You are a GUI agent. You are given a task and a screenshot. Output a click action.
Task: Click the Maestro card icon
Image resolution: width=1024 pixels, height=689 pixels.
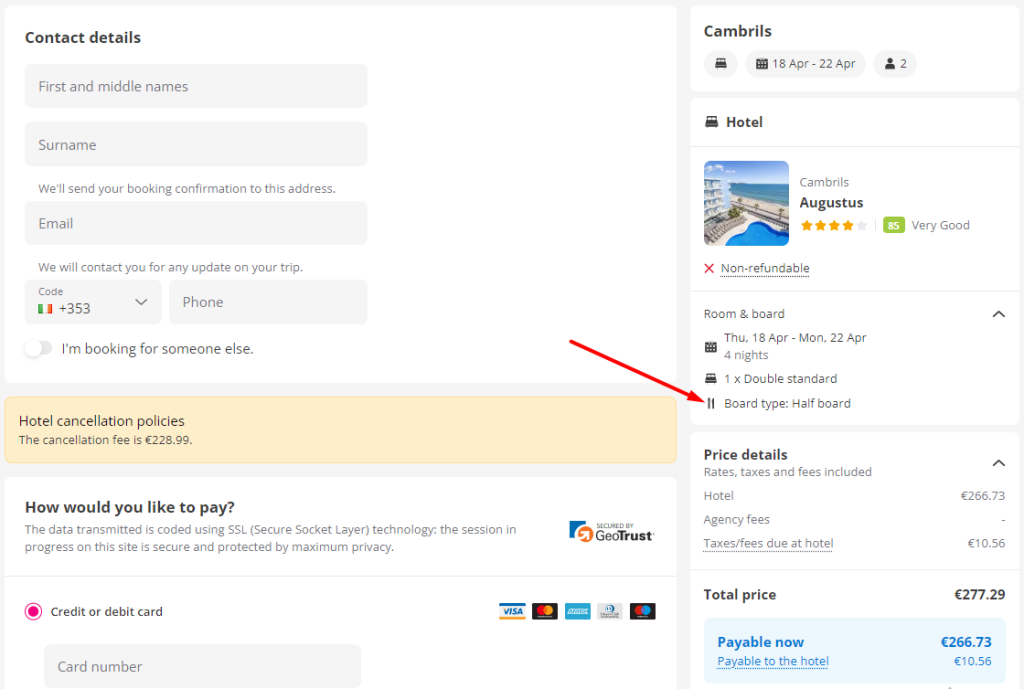pyautogui.click(x=643, y=611)
